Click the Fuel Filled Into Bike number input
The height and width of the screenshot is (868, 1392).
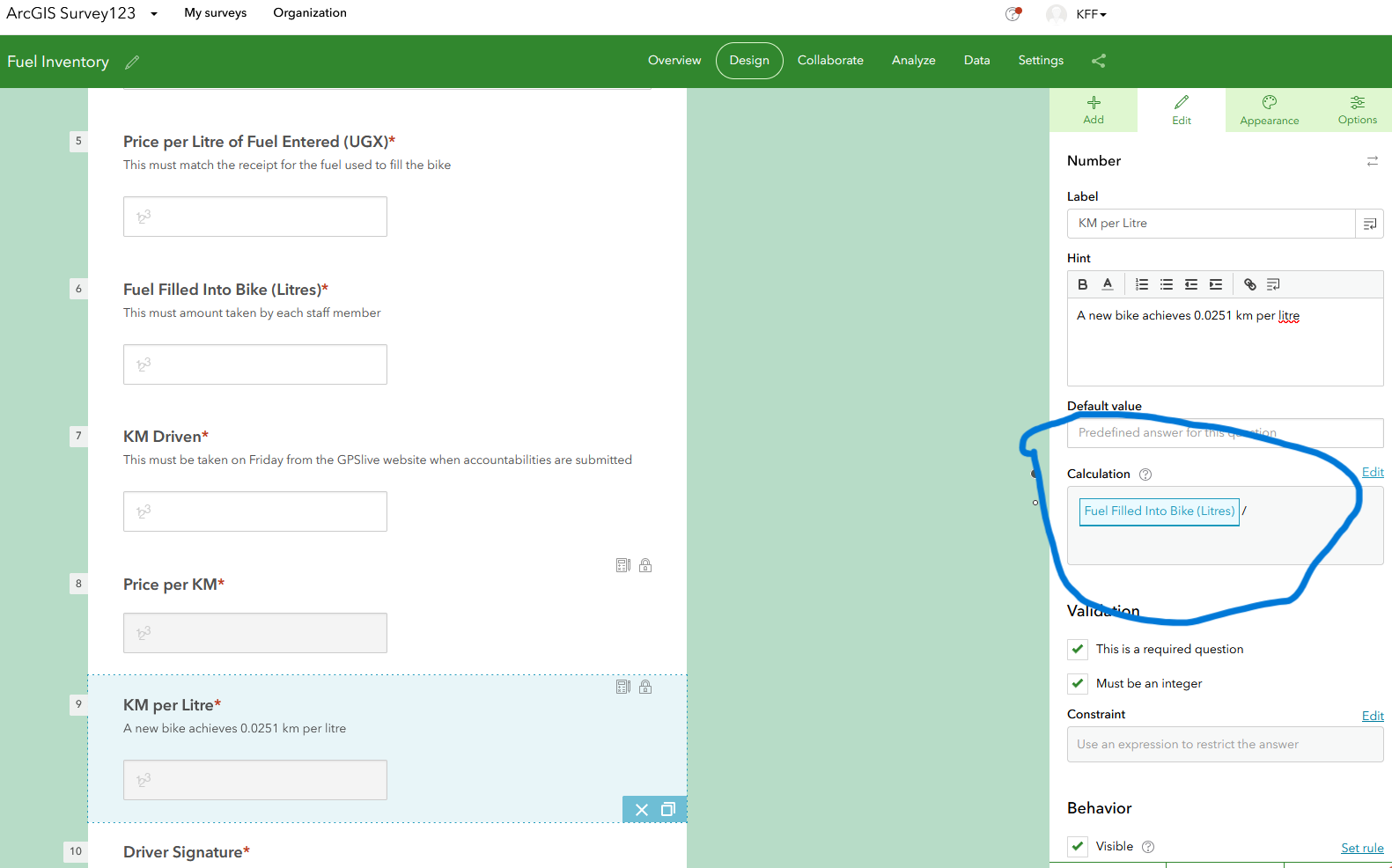[x=255, y=364]
